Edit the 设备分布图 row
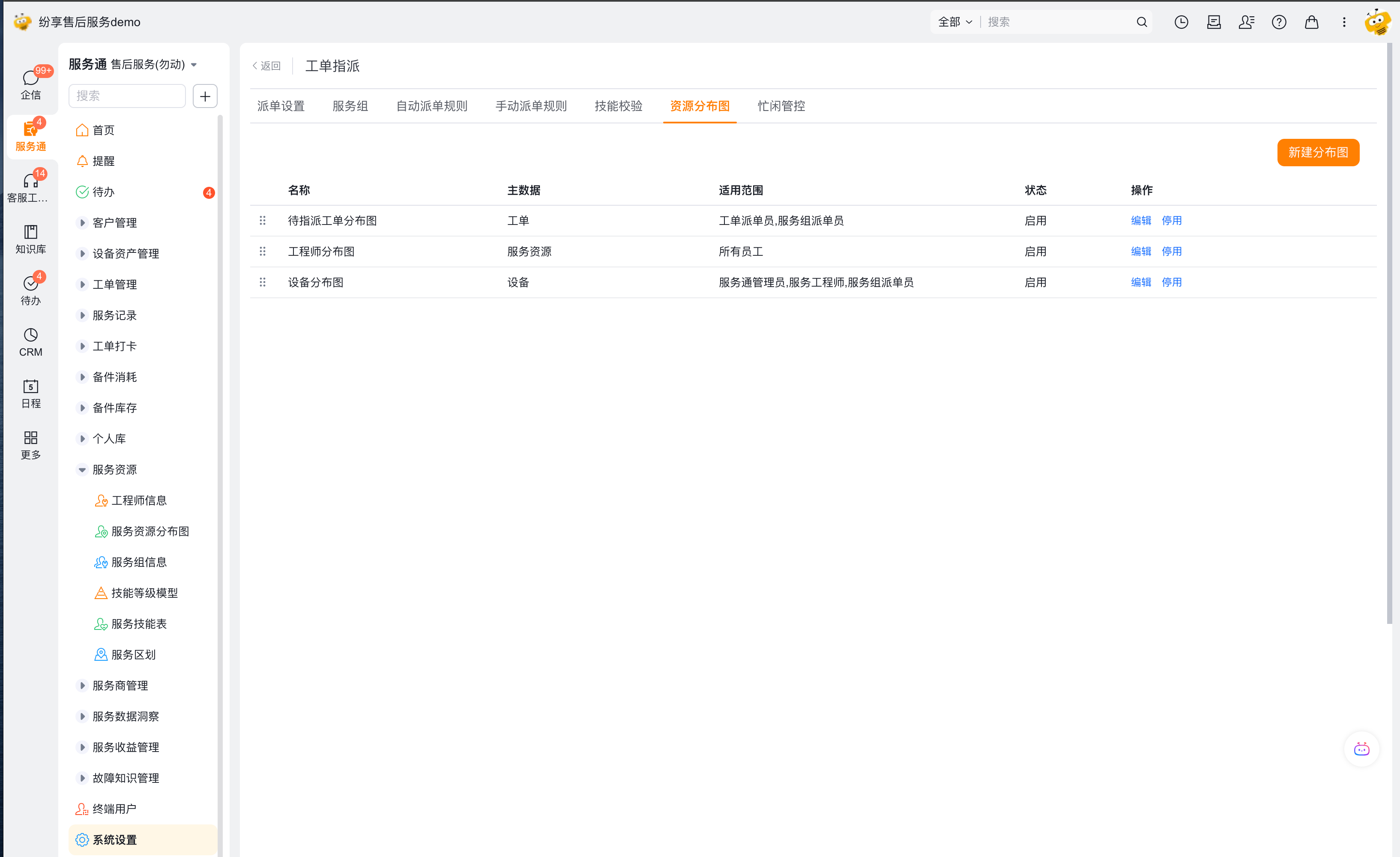 click(x=1141, y=282)
